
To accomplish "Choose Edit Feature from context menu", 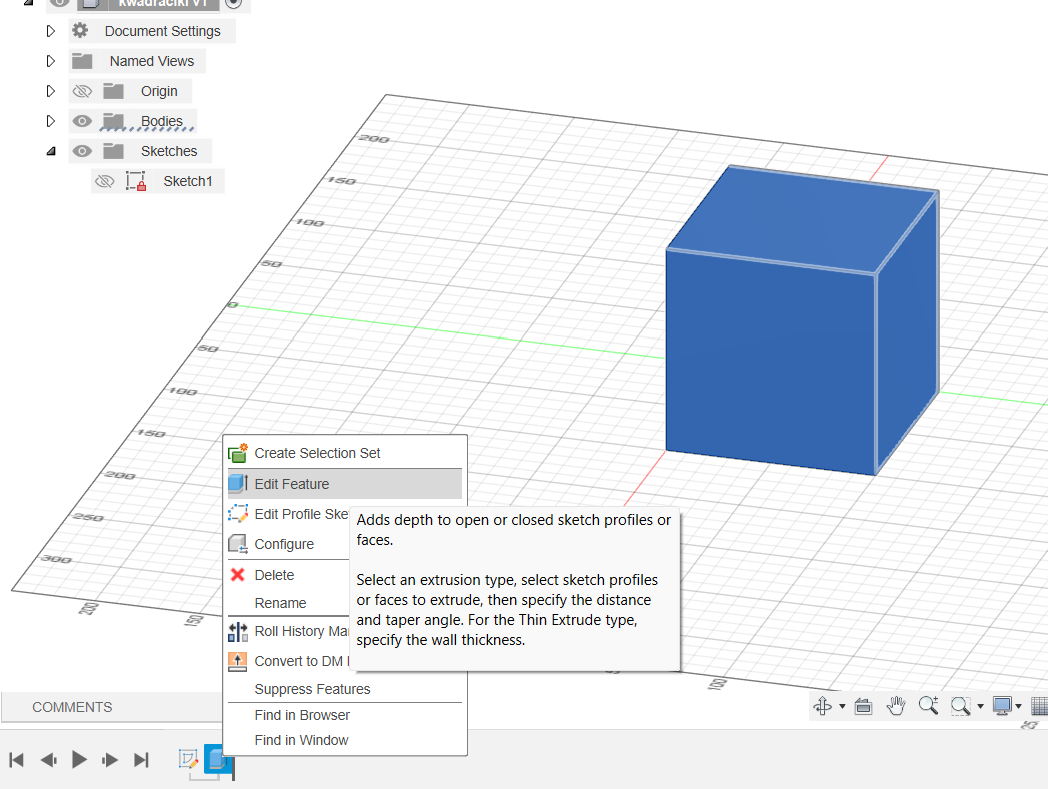I will pos(345,484).
